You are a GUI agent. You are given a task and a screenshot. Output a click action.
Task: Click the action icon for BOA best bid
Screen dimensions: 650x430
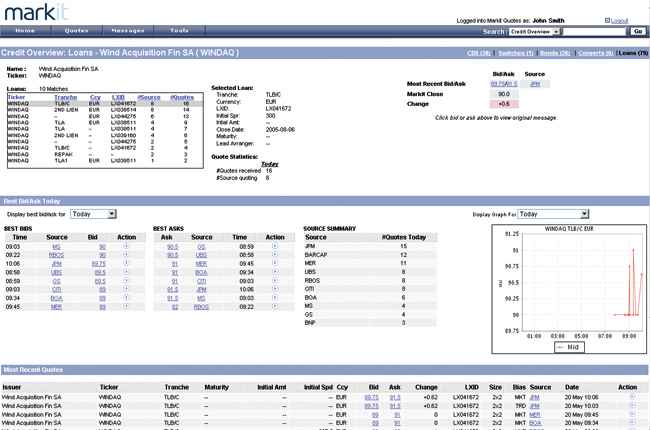point(126,298)
